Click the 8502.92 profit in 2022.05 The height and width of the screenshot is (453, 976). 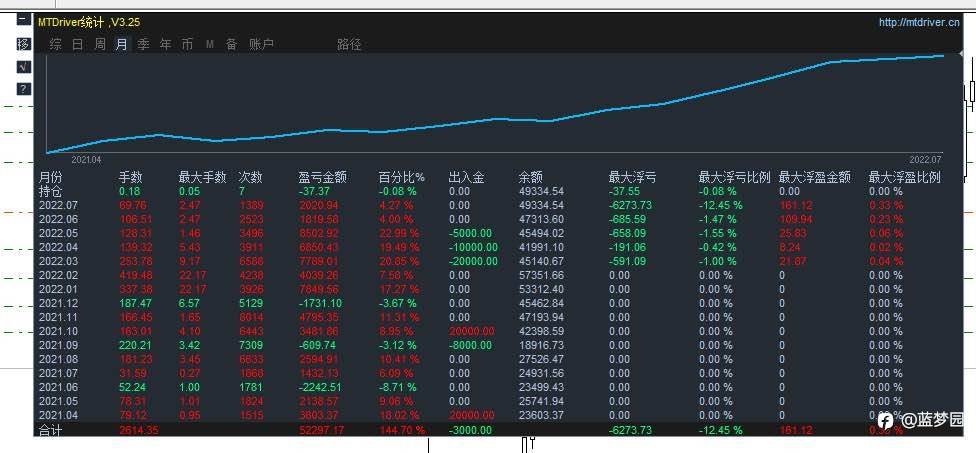pyautogui.click(x=319, y=233)
